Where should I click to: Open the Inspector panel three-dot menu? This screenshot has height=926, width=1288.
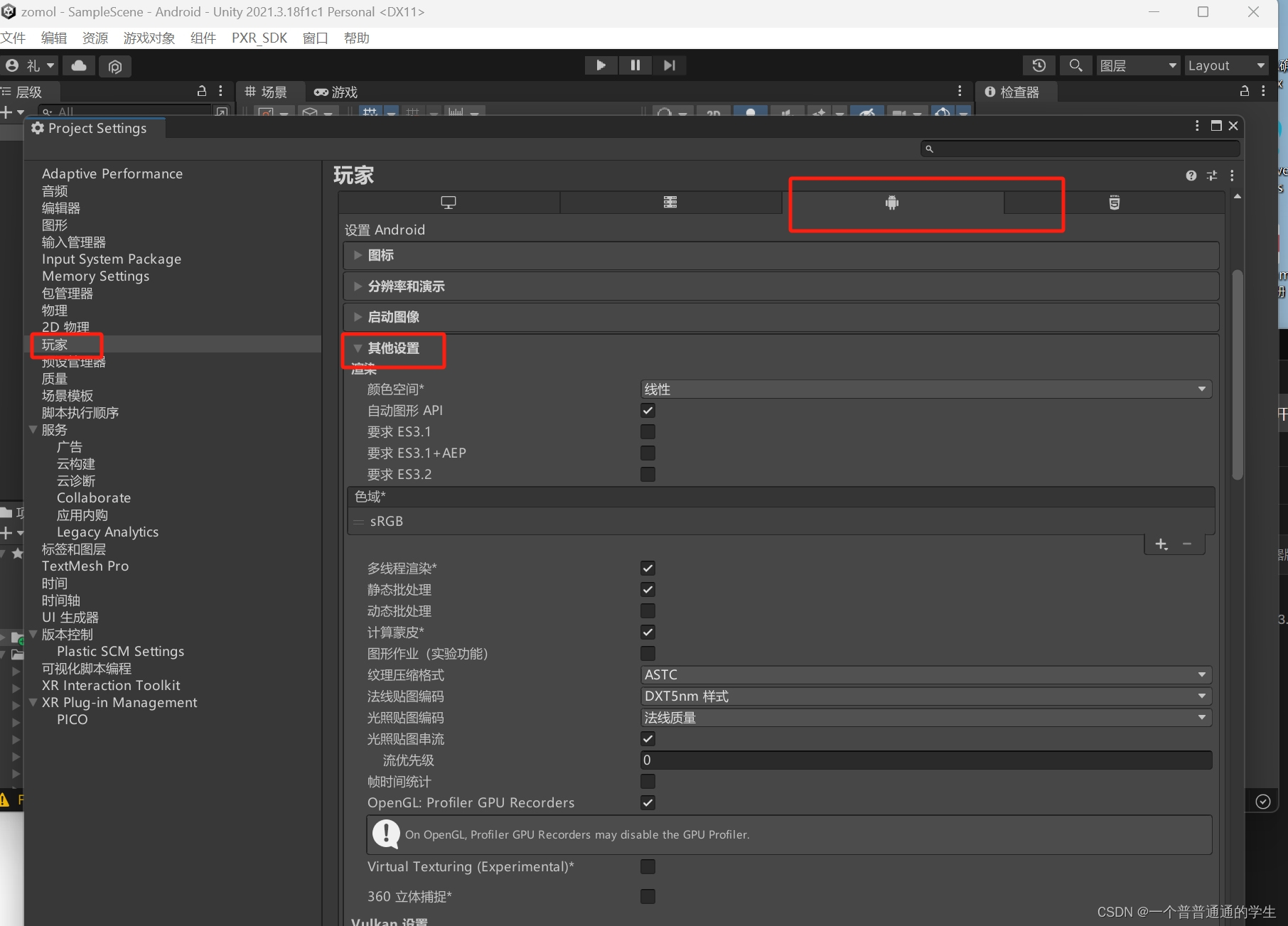pyautogui.click(x=1263, y=91)
